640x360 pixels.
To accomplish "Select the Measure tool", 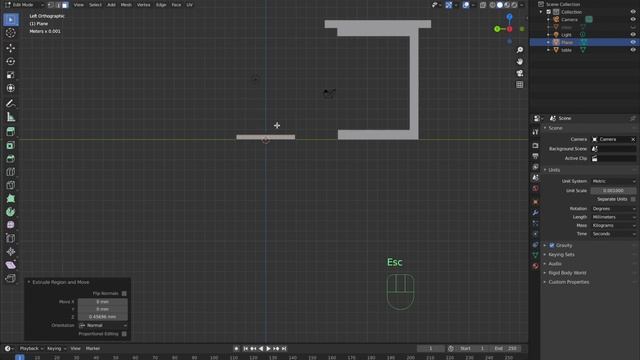I will (x=11, y=117).
